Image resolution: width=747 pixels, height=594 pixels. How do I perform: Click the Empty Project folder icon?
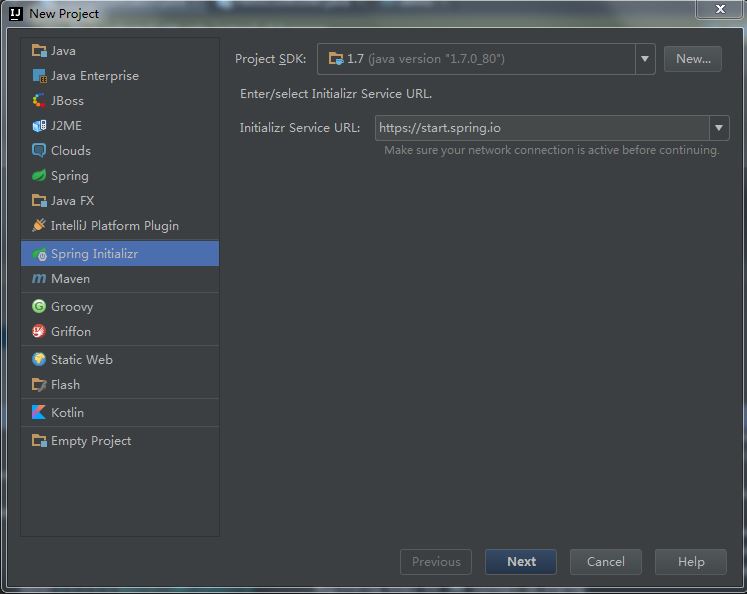[39, 441]
